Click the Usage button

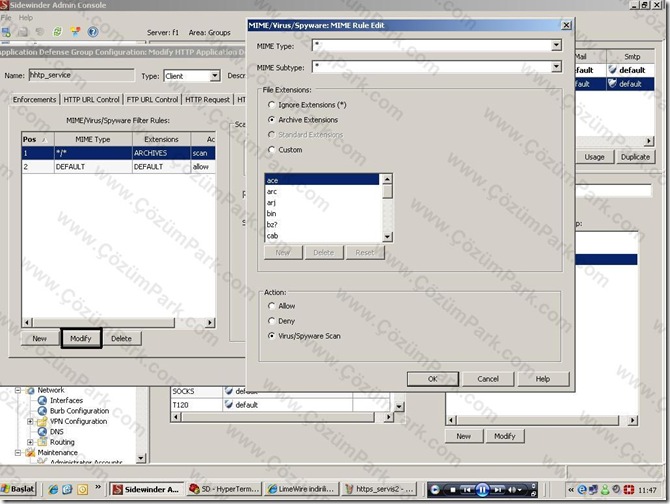pyautogui.click(x=594, y=157)
